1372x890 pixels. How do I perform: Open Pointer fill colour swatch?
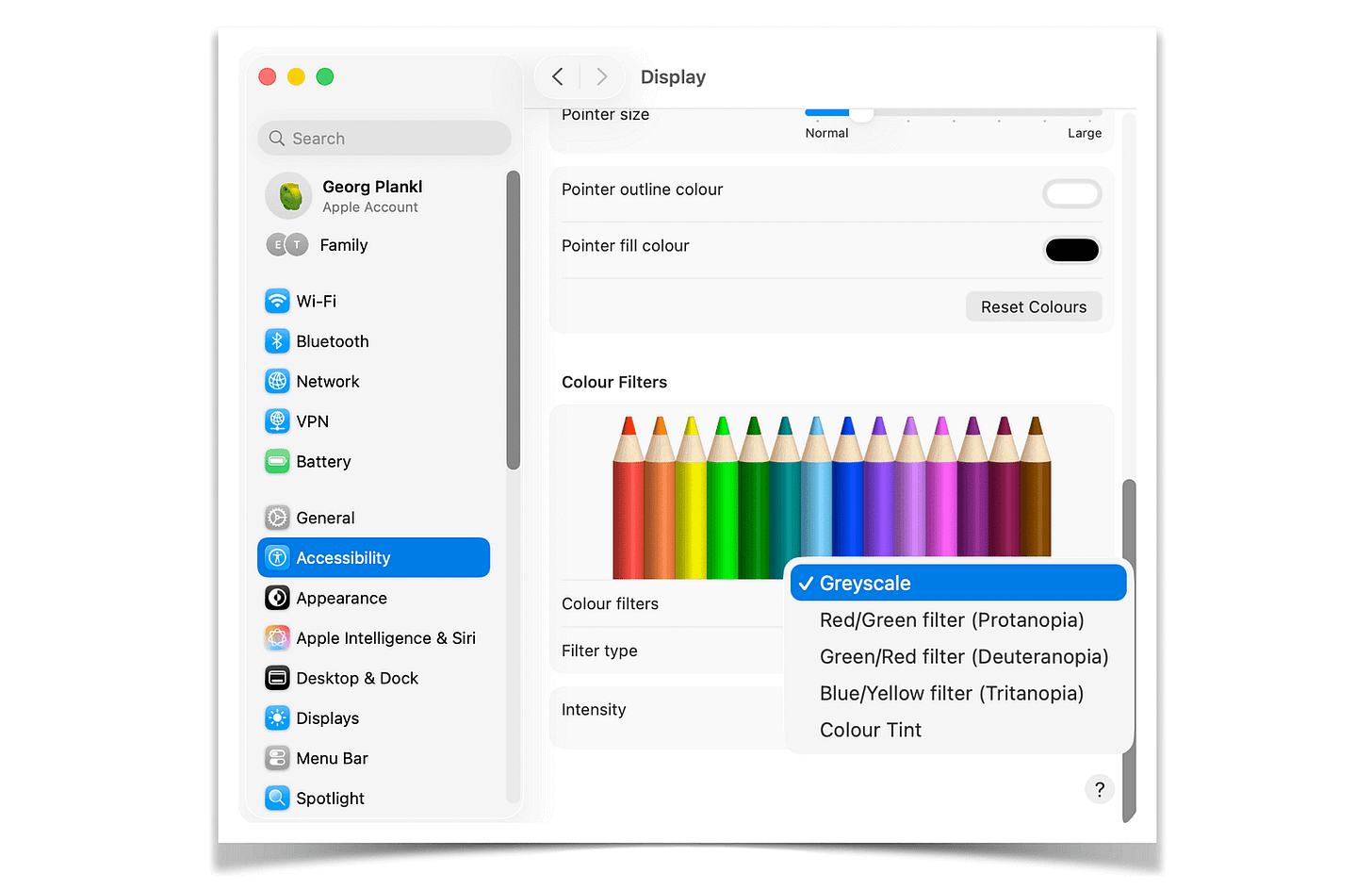1072,250
